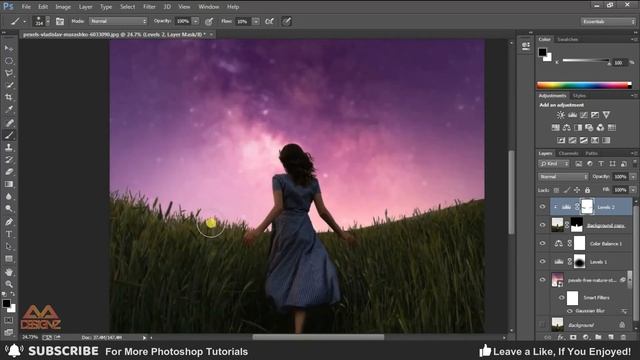Image resolution: width=640 pixels, height=360 pixels.
Task: Select the Hand tool
Action: click(x=9, y=272)
